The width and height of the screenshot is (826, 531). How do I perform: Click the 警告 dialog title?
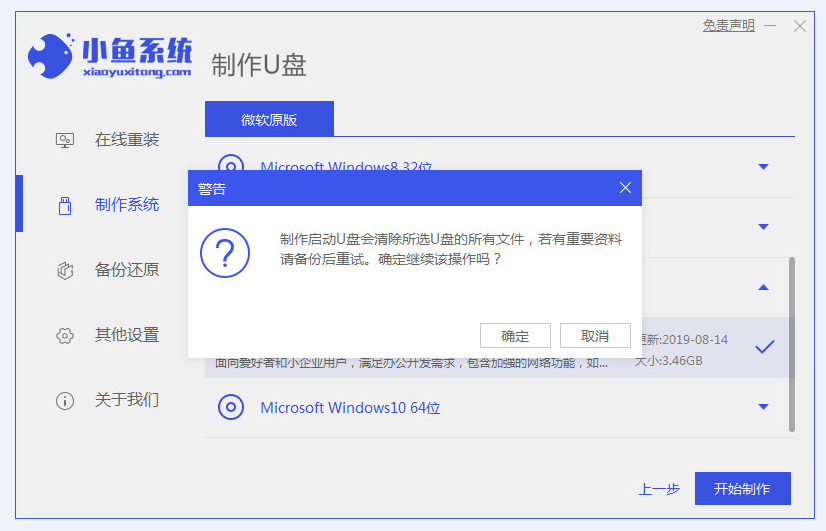click(212, 189)
